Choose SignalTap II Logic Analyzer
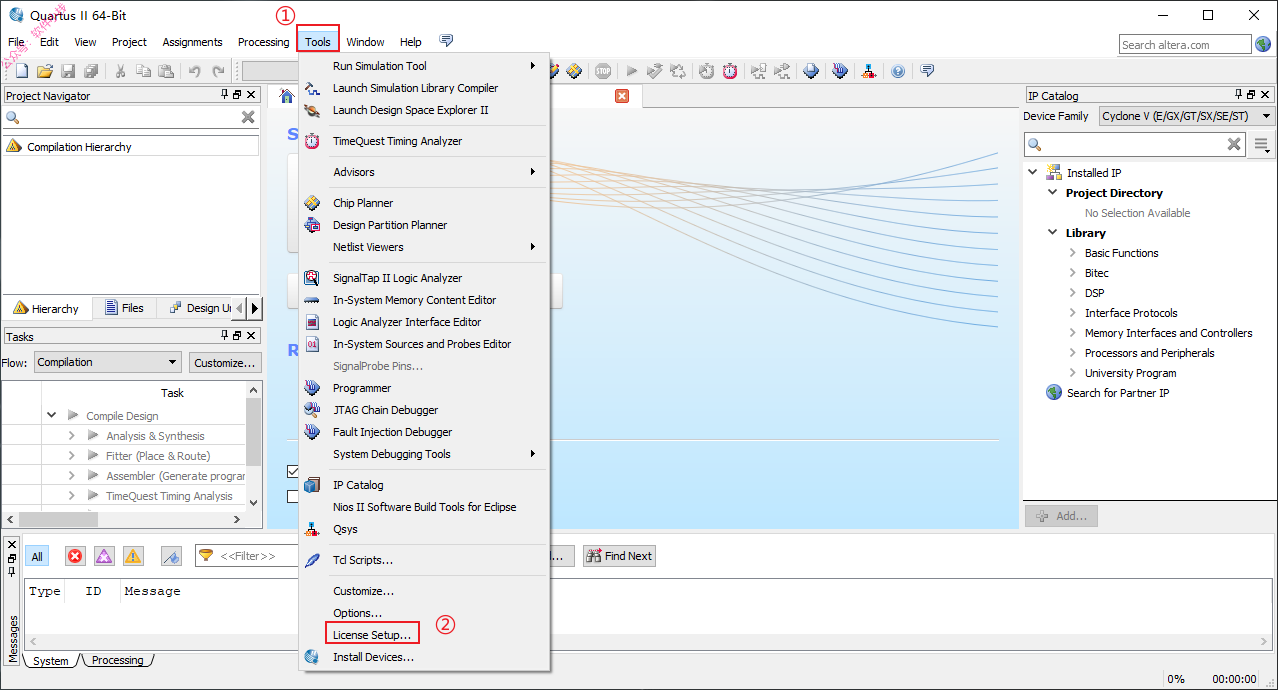This screenshot has width=1278, height=690. pos(426,278)
